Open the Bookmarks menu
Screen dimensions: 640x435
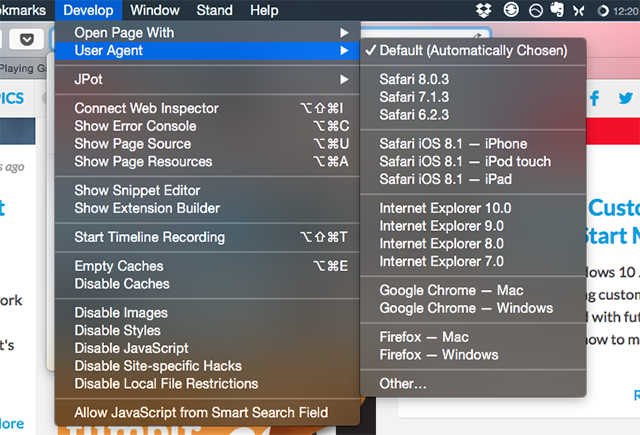point(23,10)
